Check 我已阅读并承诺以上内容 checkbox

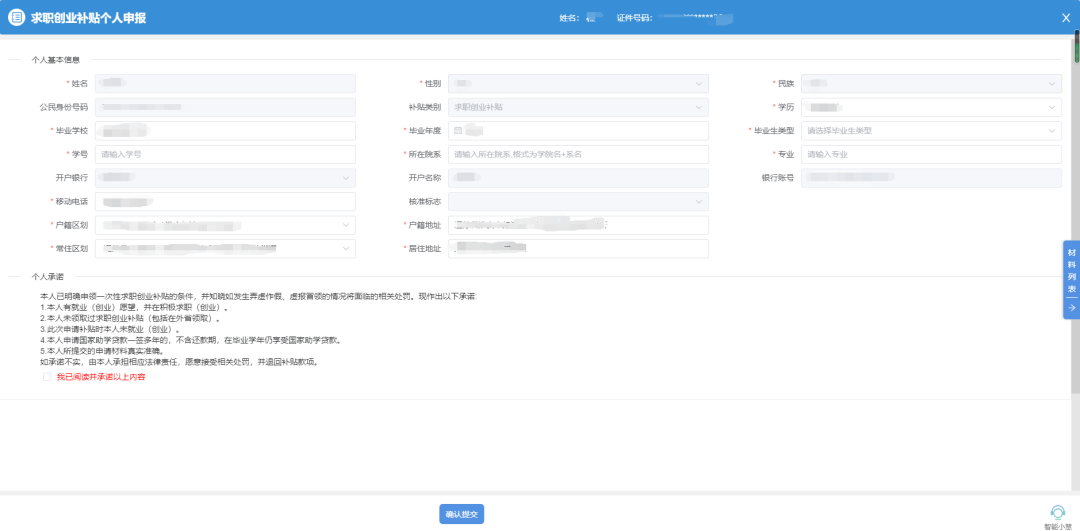tap(47, 377)
